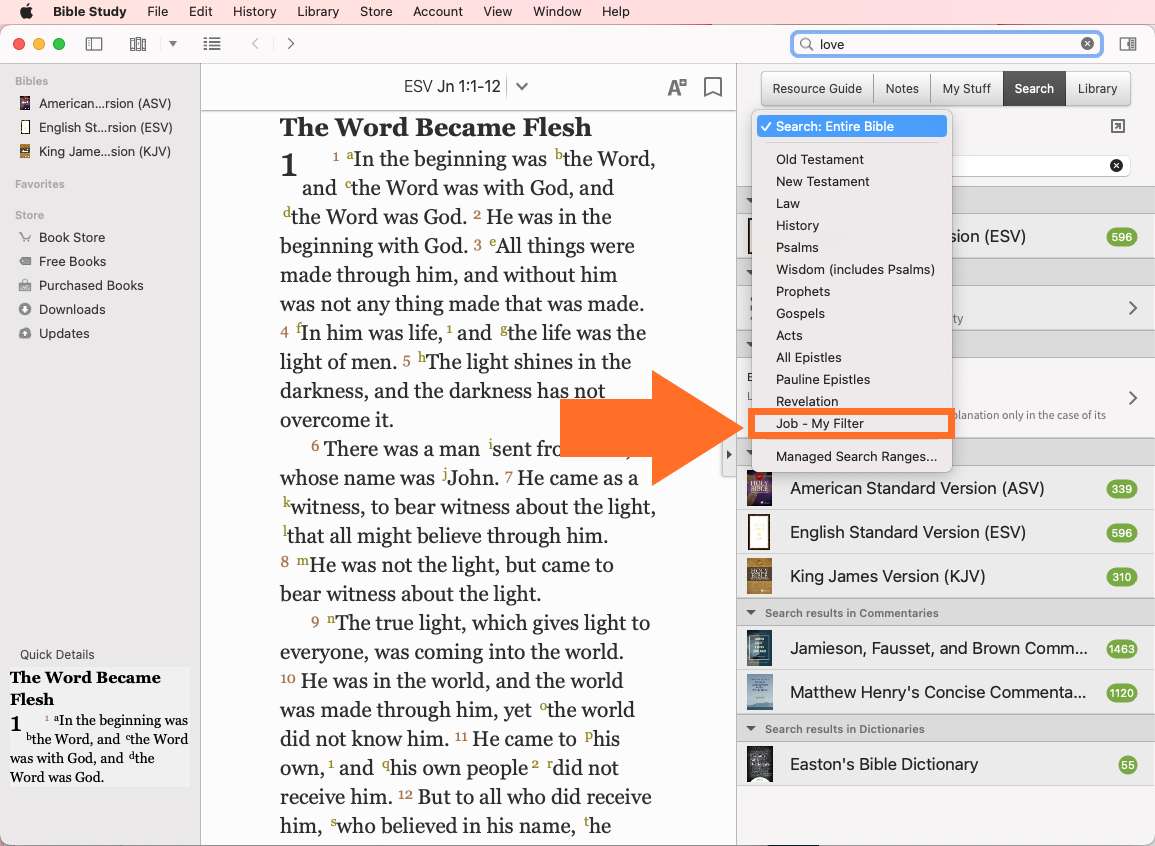Toggle the right study panel icon
The width and height of the screenshot is (1155, 846).
point(1127,44)
